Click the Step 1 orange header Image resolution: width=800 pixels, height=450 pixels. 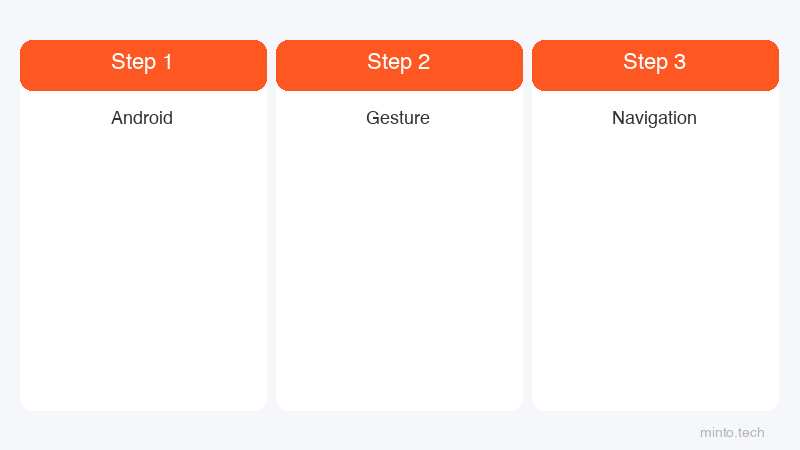(143, 65)
